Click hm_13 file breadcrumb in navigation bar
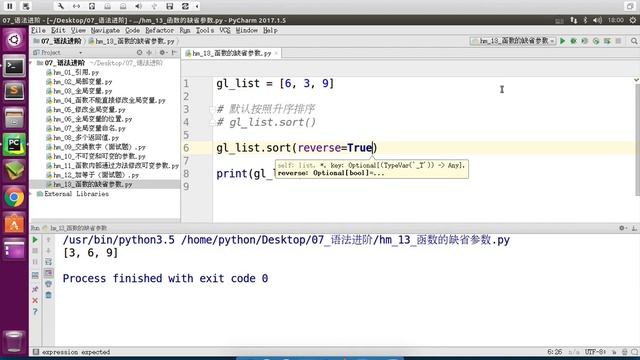The height and width of the screenshot is (360, 640). click(x=131, y=41)
